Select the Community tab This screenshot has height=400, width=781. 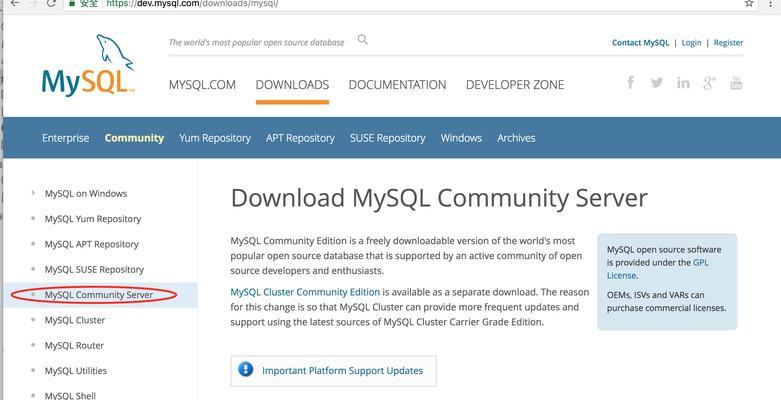[134, 138]
